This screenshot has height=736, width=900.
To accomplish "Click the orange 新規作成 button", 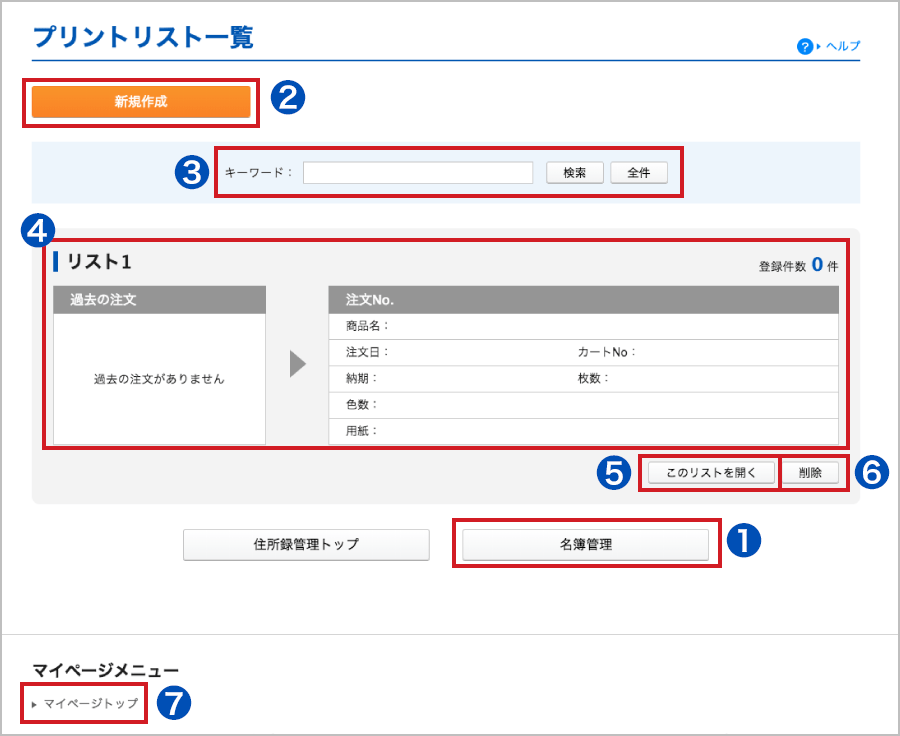I will [141, 102].
